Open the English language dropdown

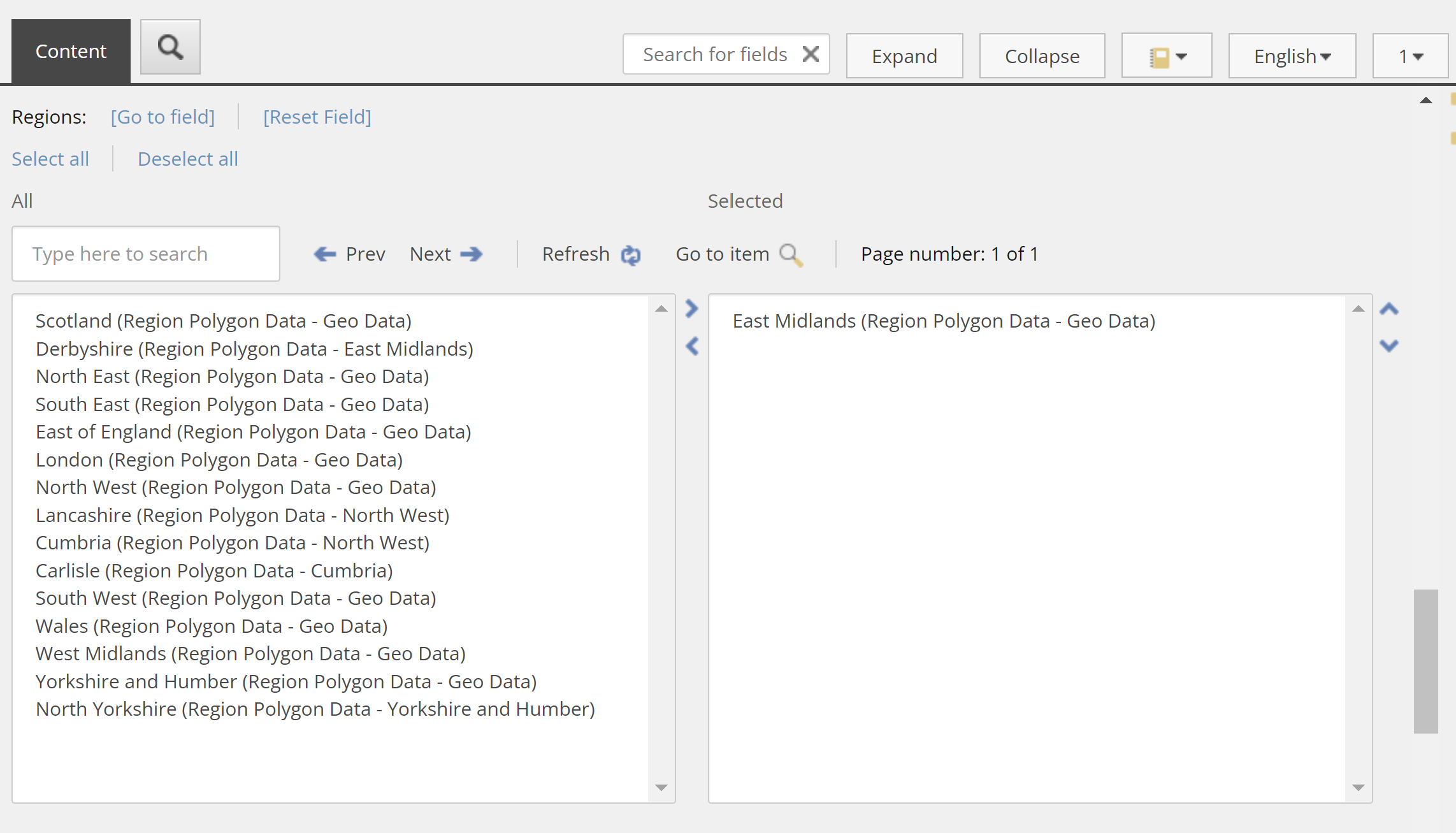coord(1292,56)
